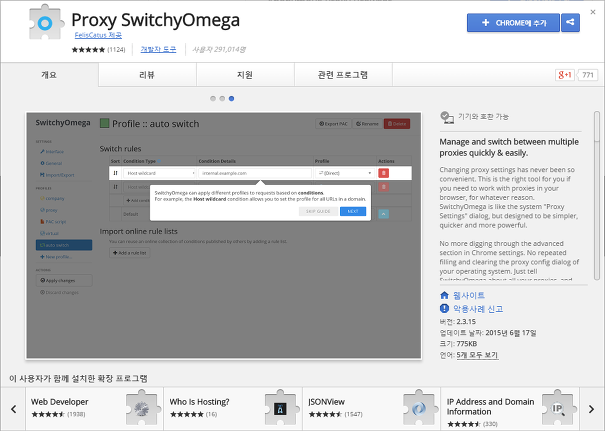Viewport: 605px width, 431px height.
Task: Click the Web Developer gear puzzle icon
Action: (x=142, y=408)
